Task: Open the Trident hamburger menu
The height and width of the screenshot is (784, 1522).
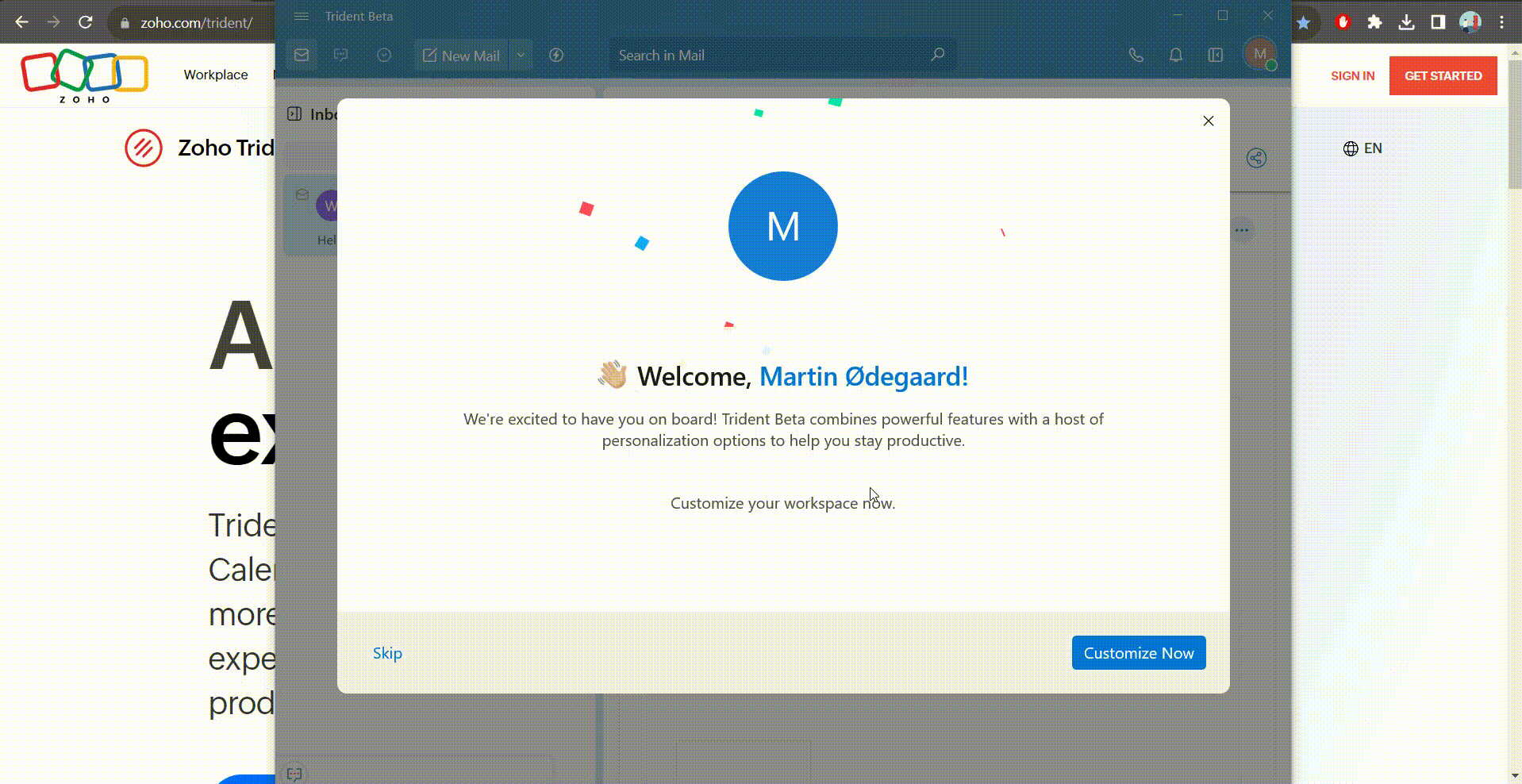Action: click(301, 17)
